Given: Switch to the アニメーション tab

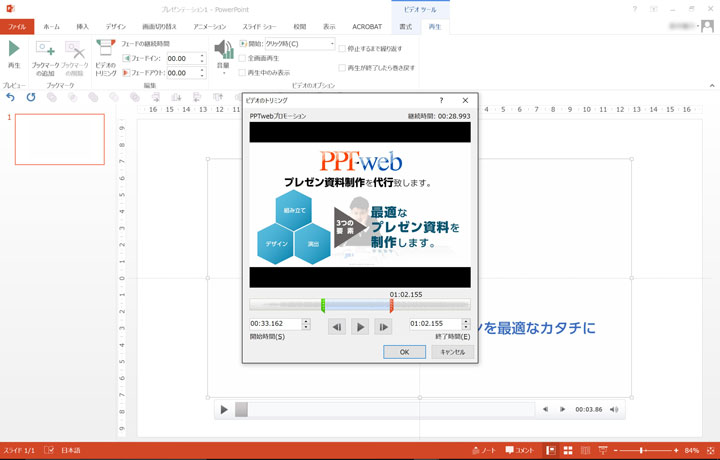Looking at the screenshot, I should pyautogui.click(x=209, y=27).
